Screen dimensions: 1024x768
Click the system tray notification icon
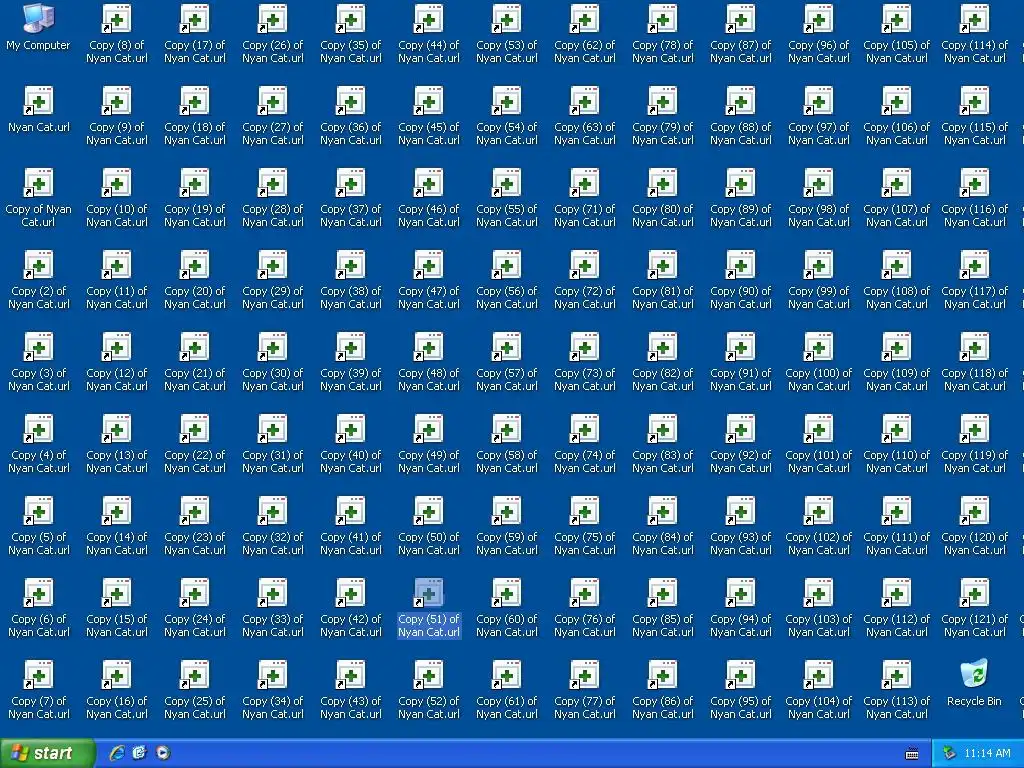point(949,754)
